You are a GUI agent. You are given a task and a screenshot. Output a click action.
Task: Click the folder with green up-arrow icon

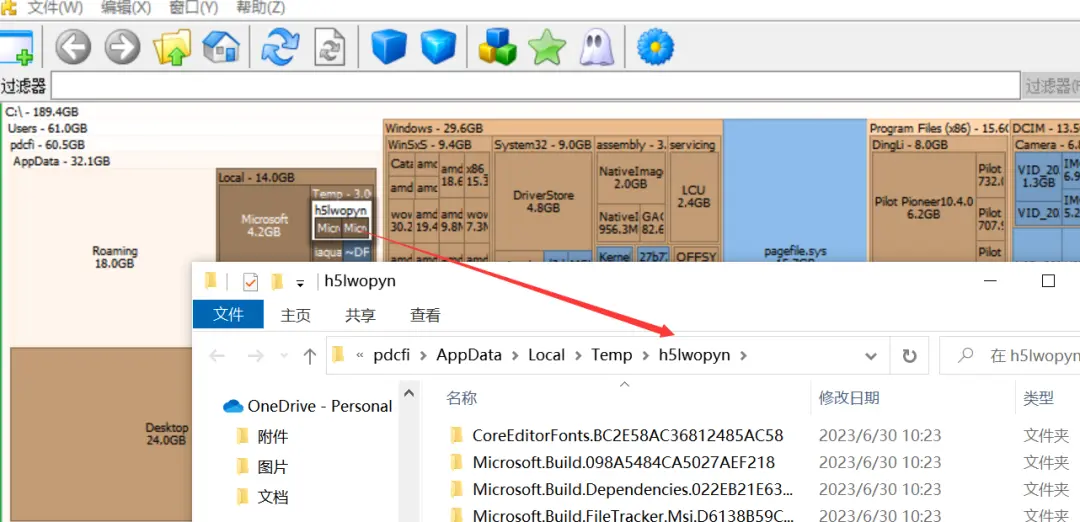coord(172,47)
